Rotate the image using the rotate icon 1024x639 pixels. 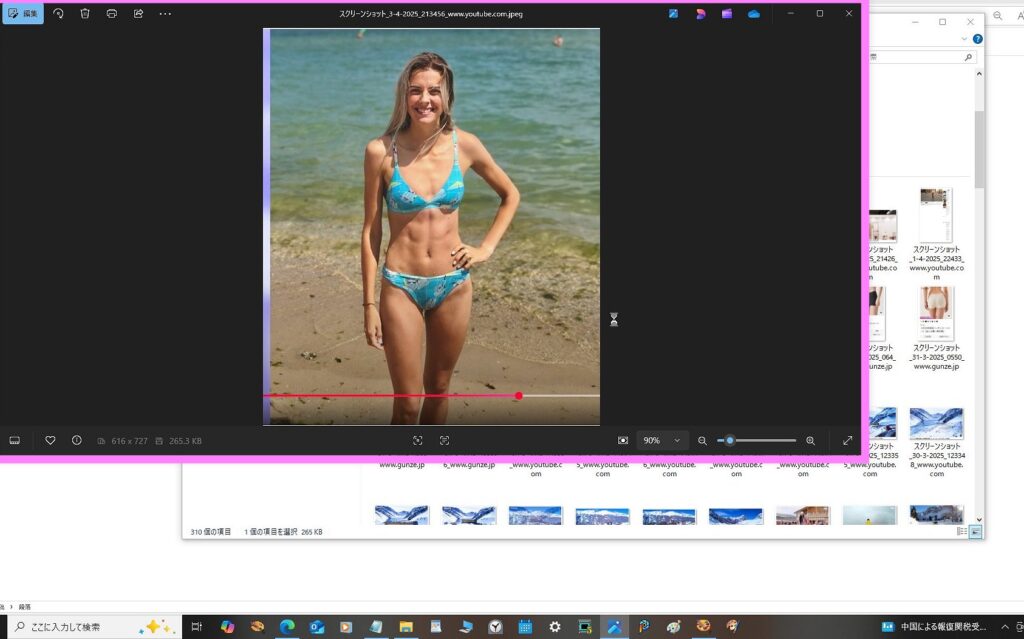(58, 13)
